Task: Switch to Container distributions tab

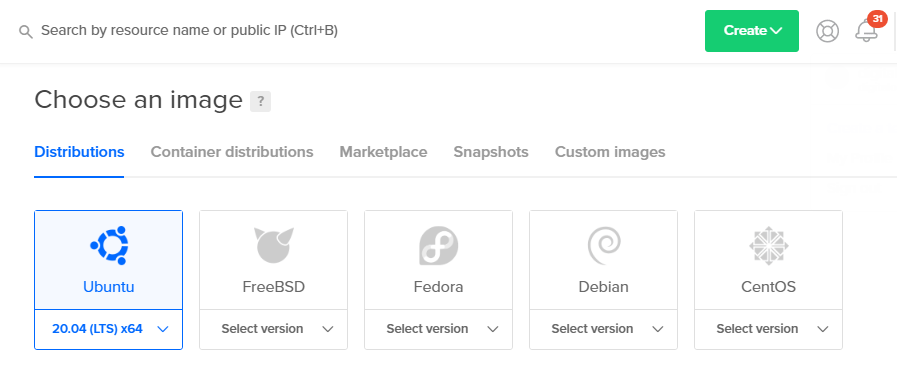Action: point(232,152)
